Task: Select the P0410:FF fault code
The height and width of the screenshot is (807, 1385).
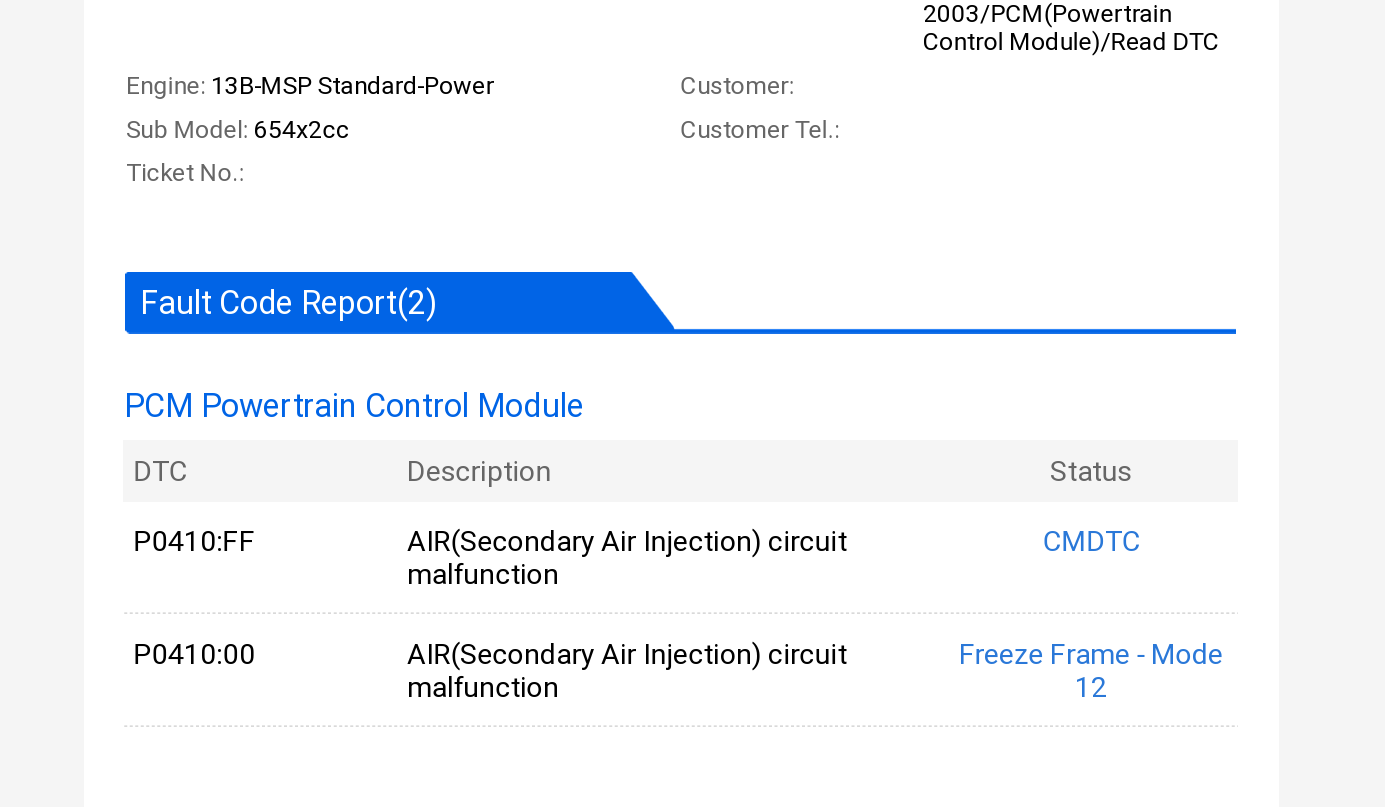Action: pyautogui.click(x=194, y=542)
